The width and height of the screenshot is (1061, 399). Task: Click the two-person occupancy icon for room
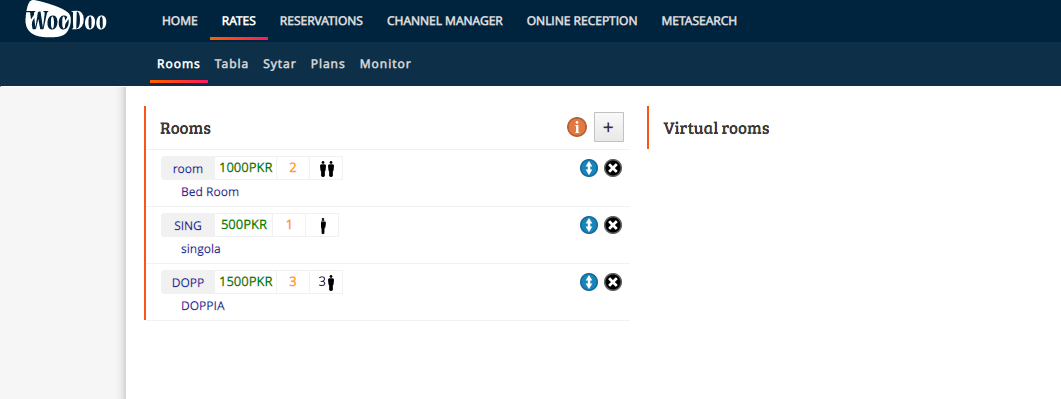click(x=327, y=168)
